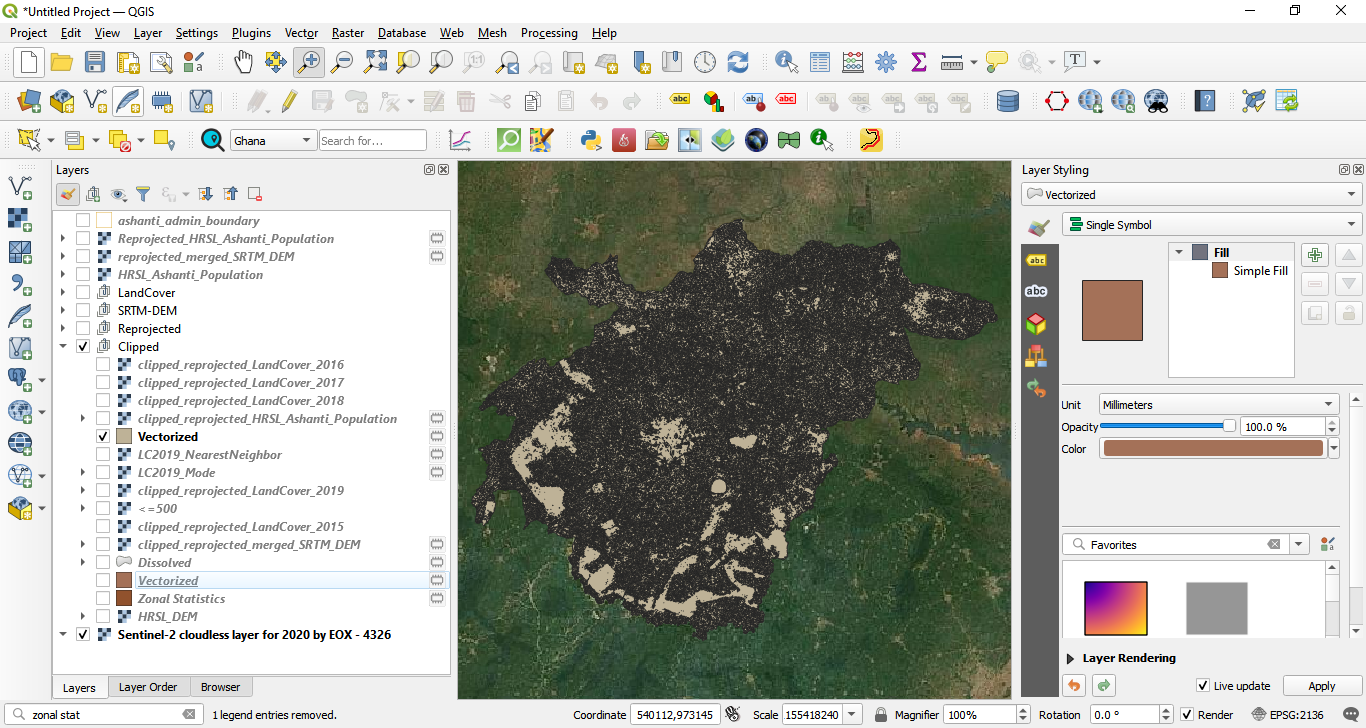Collapse the Clipped group tree
1366x728 pixels.
(x=63, y=347)
